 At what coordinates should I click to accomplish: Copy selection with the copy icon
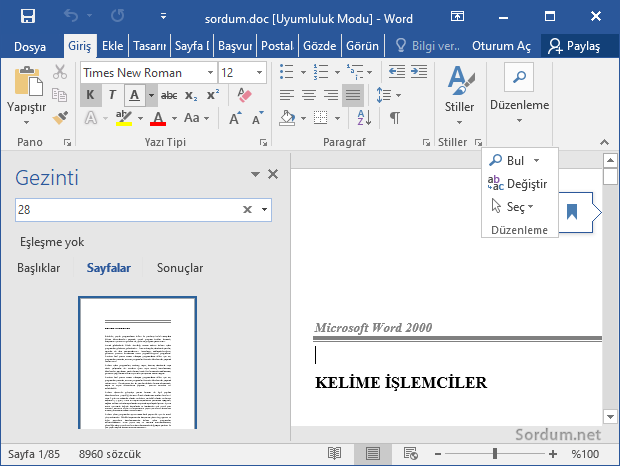(60, 95)
